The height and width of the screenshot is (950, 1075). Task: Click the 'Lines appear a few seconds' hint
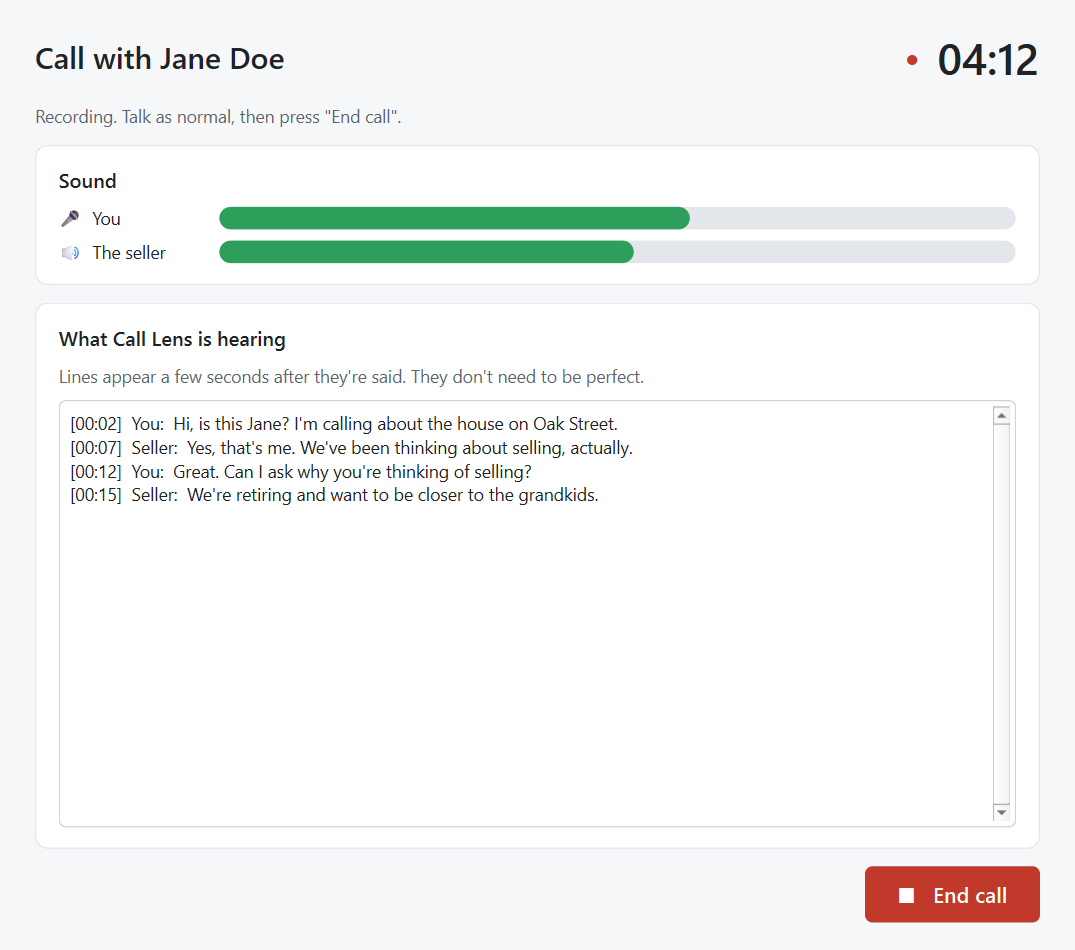tap(351, 377)
